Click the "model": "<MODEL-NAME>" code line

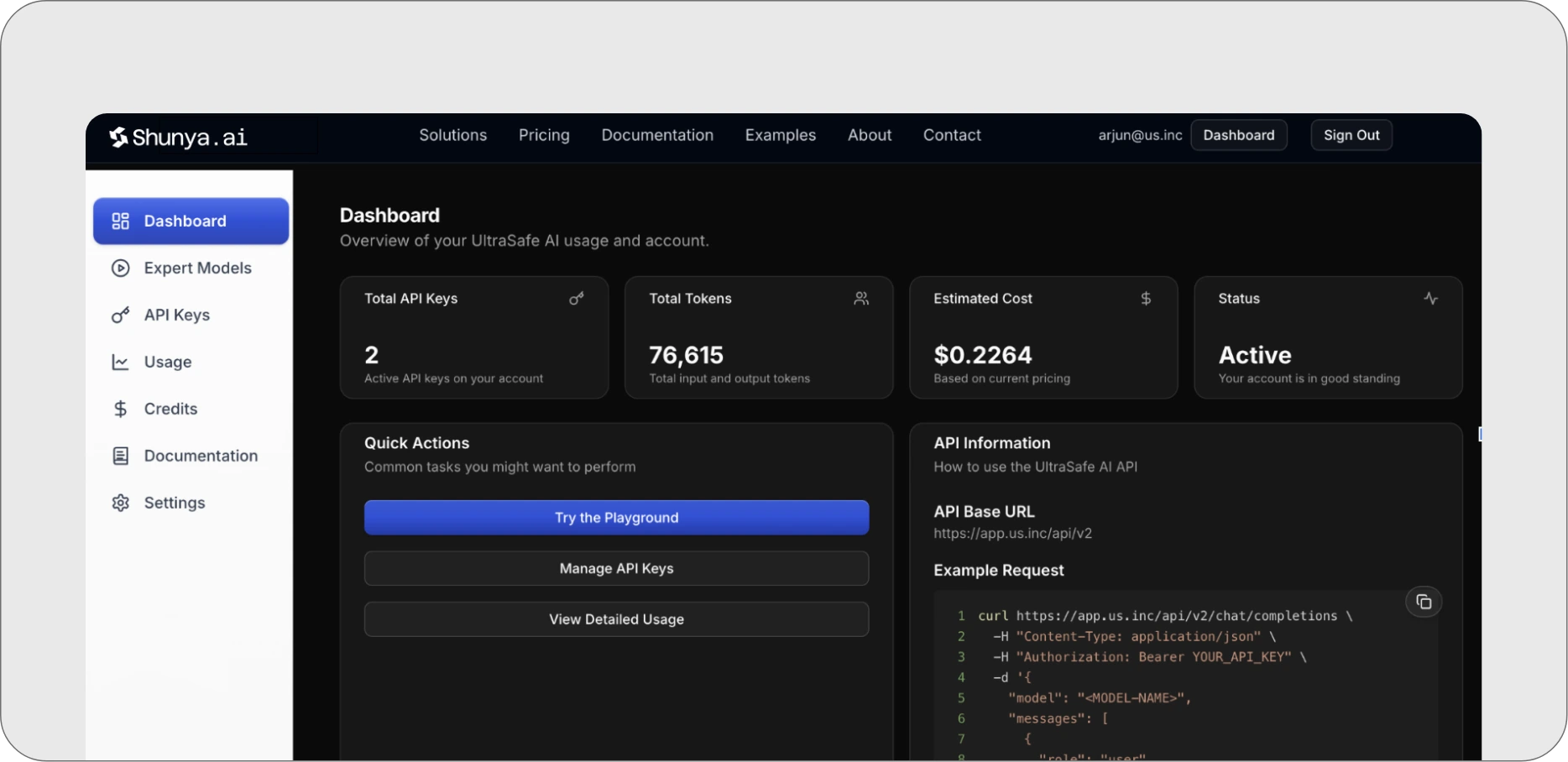(1100, 698)
